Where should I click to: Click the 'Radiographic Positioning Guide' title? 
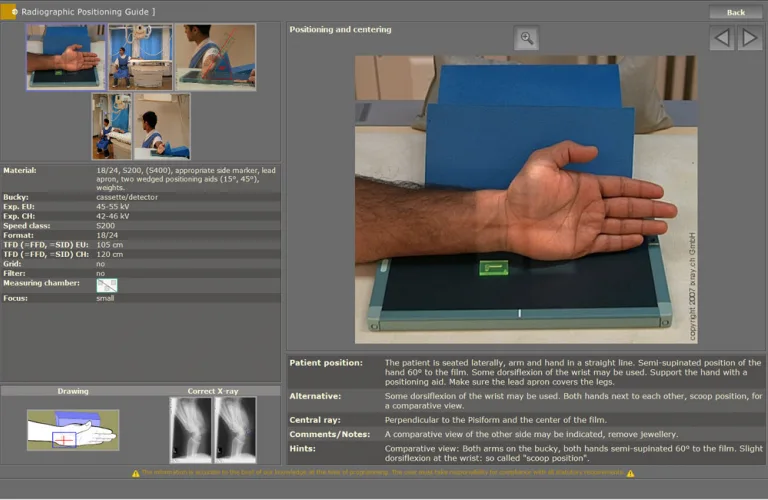[85, 12]
